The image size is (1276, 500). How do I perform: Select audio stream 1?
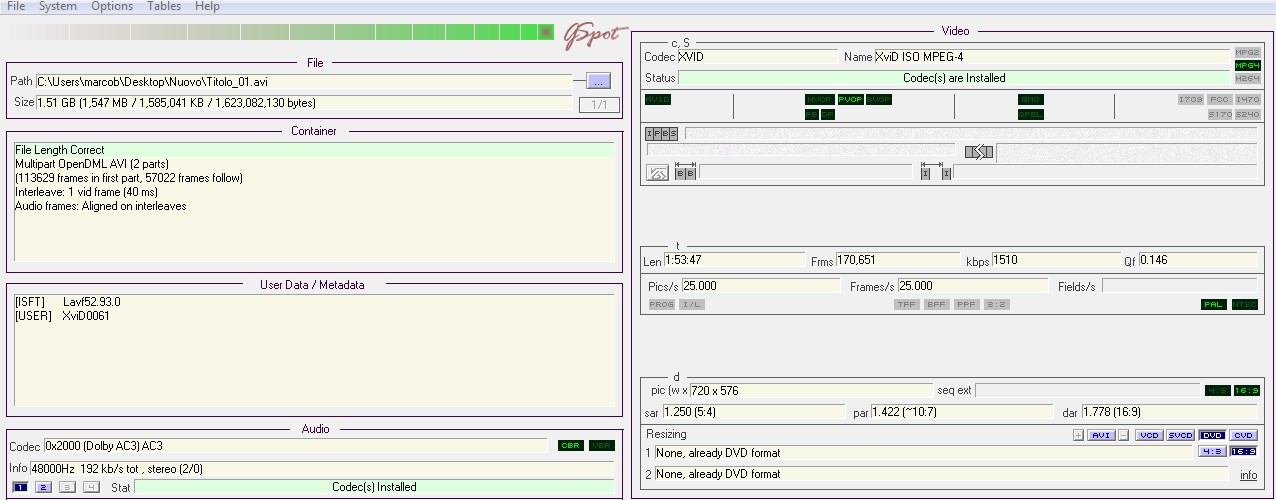pos(20,487)
